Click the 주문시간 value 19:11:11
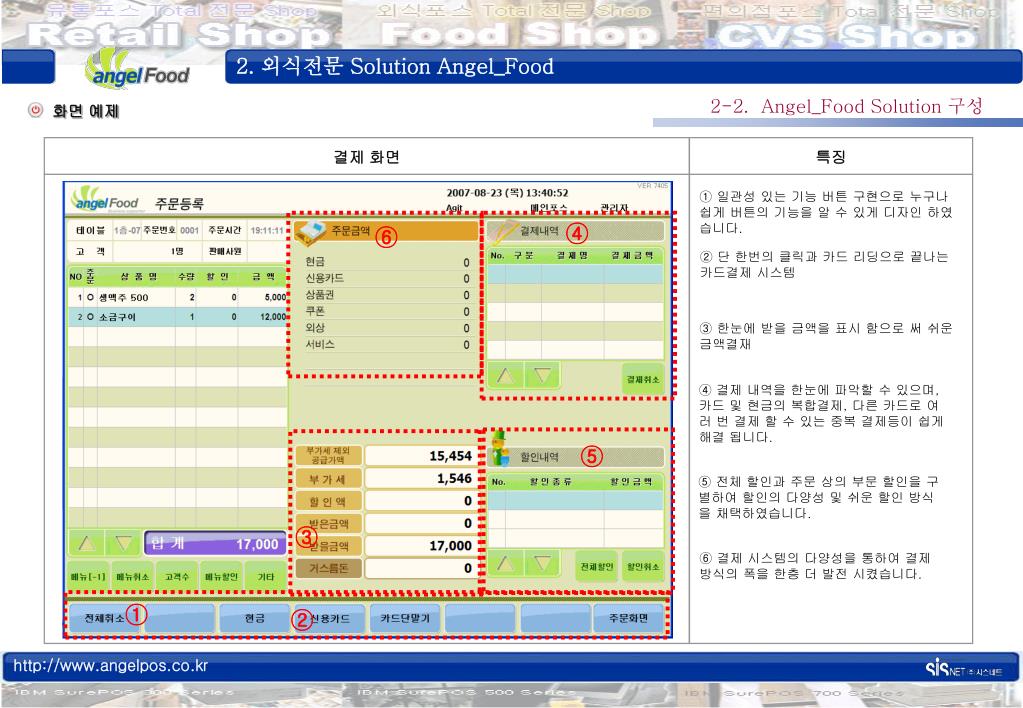 pyautogui.click(x=267, y=230)
